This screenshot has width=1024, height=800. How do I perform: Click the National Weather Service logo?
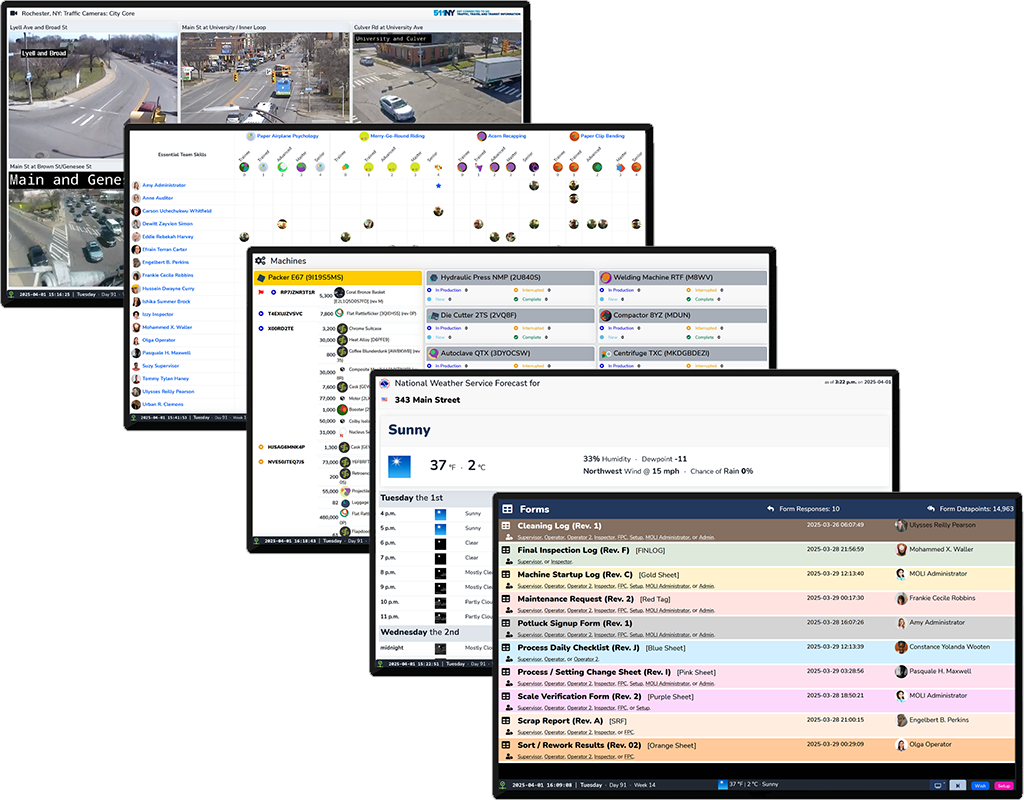(385, 383)
